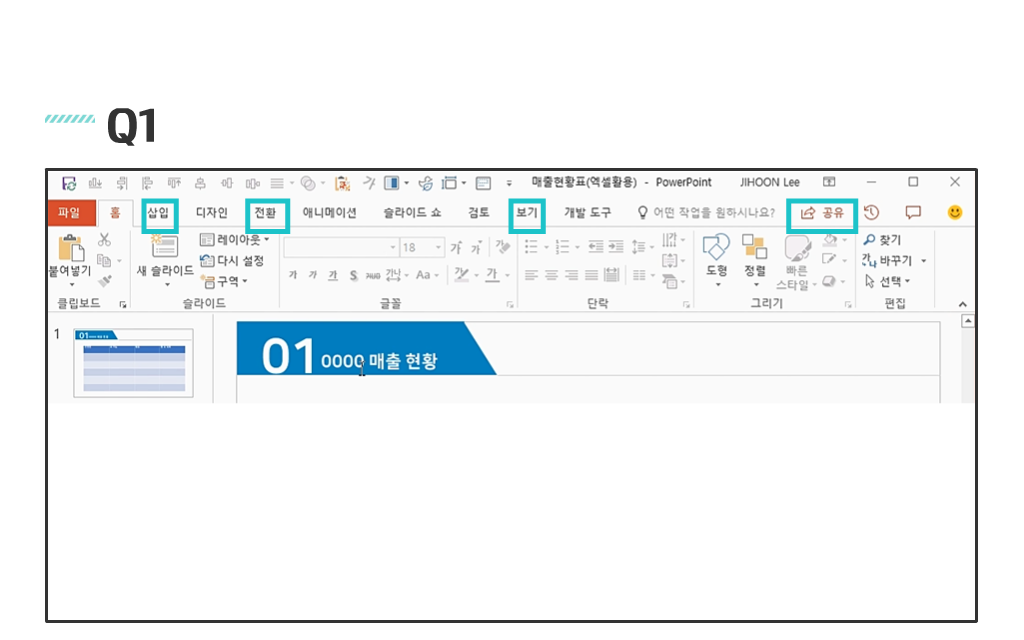Open the font name combo box dropdown
Screen dimensions: 1024x640
(x=392, y=248)
